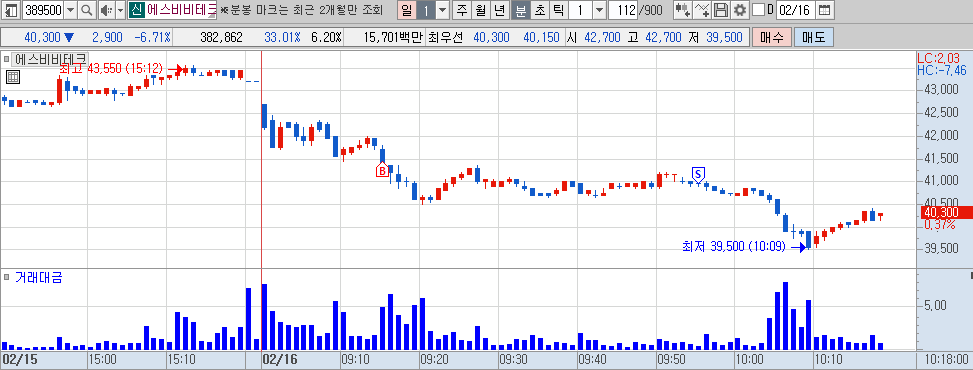Viewport: 973px width, 370px height.
Task: Expand the stock code 389500 dropdown
Action: click(70, 10)
